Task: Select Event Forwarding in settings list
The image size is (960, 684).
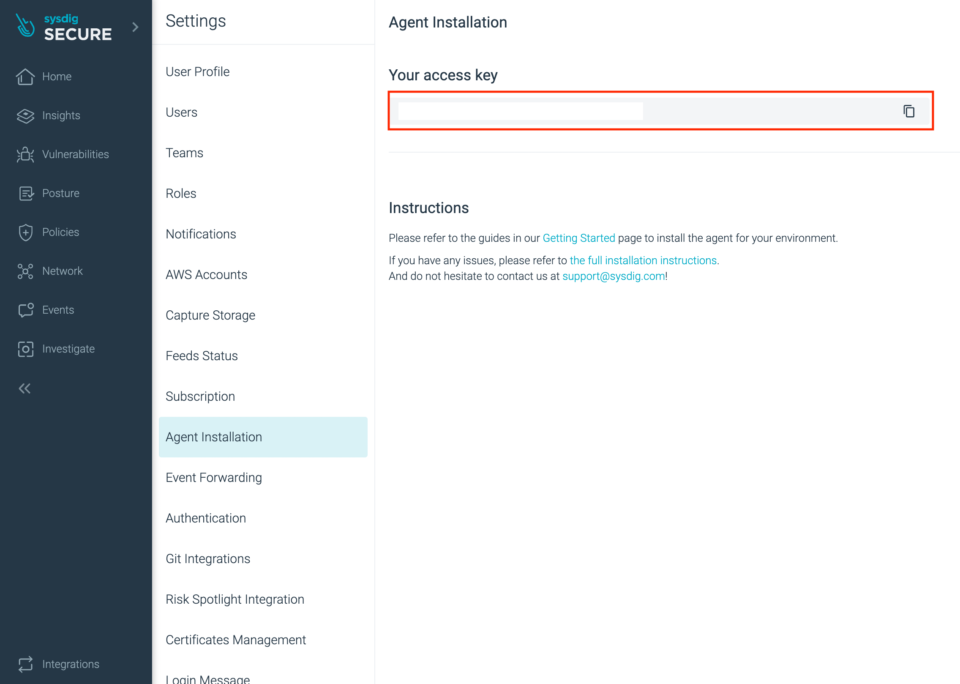Action: [214, 478]
